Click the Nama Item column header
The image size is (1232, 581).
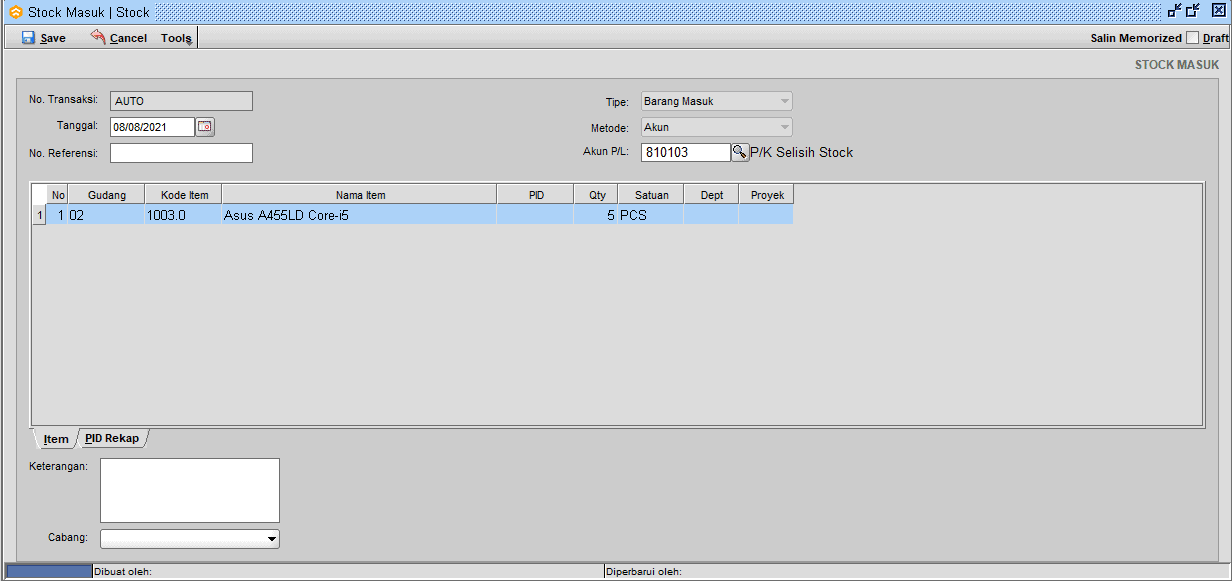[360, 195]
